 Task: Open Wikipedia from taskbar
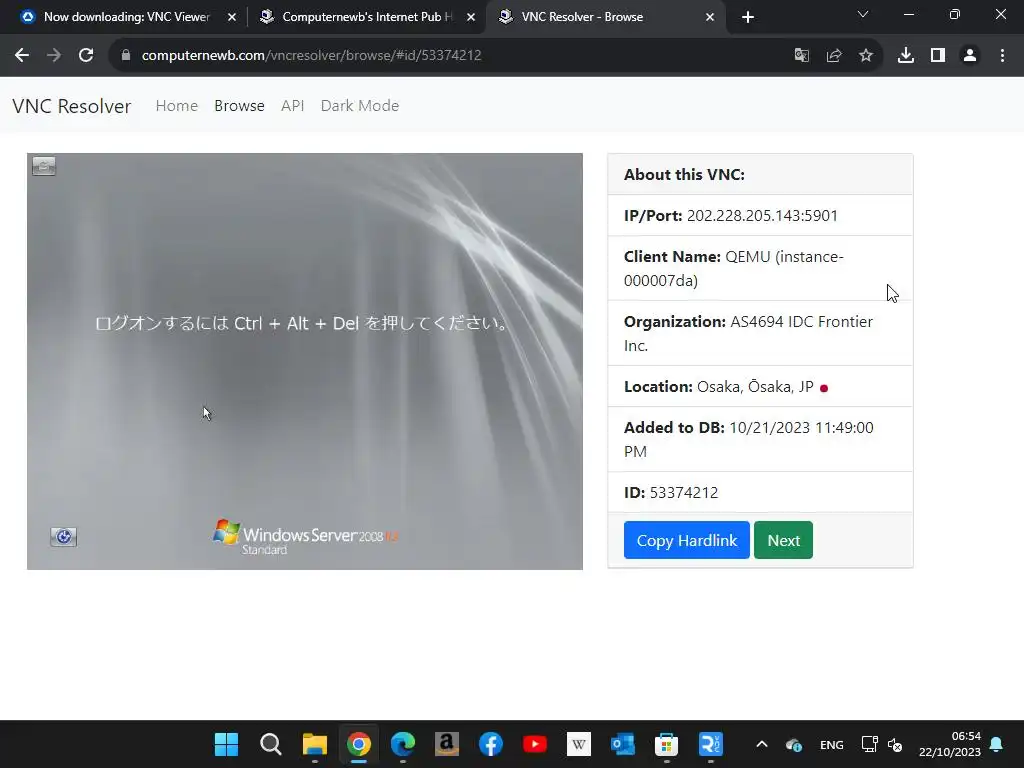[x=579, y=744]
